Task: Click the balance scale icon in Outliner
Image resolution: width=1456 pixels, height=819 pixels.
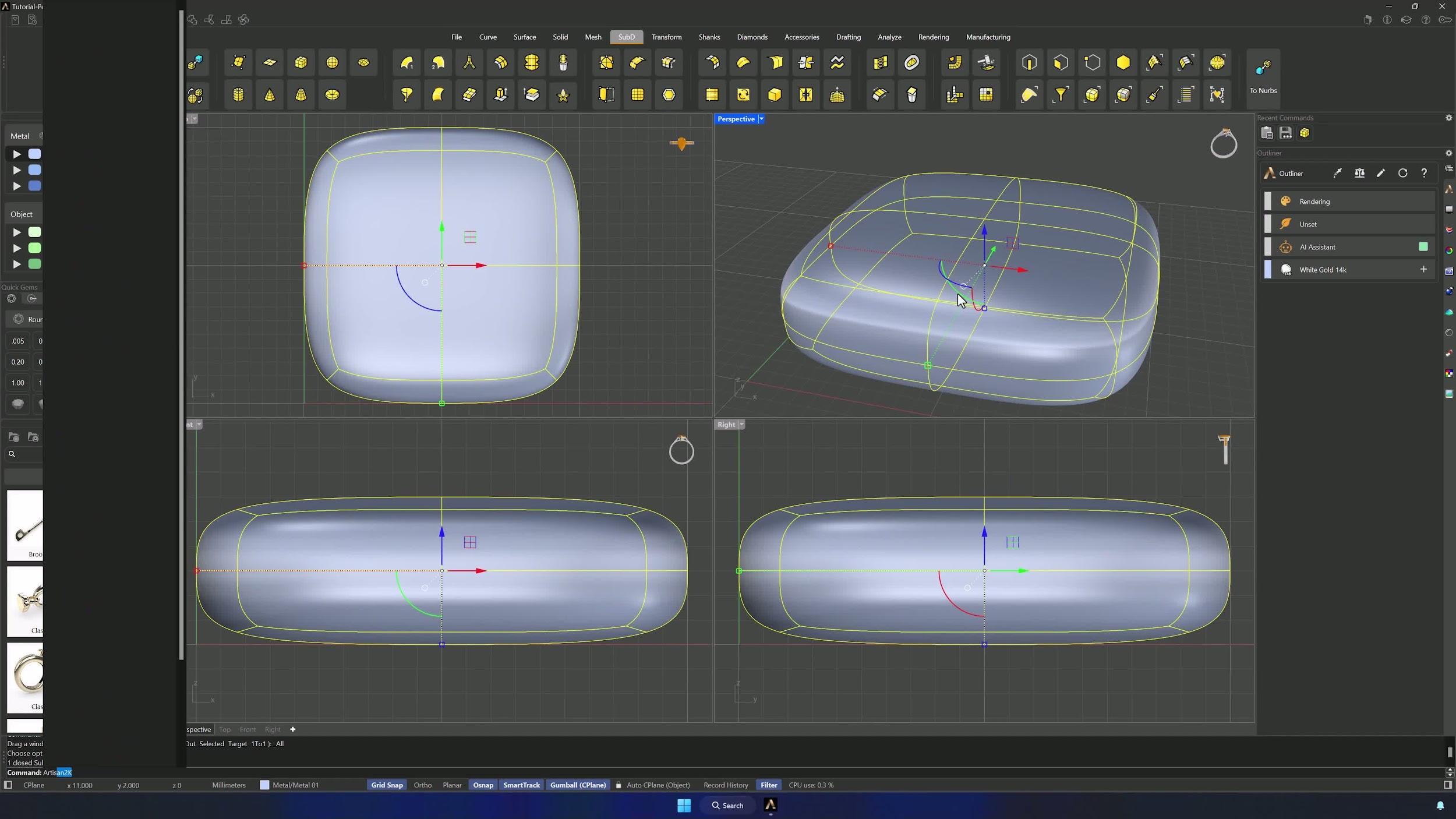Action: 1359,173
